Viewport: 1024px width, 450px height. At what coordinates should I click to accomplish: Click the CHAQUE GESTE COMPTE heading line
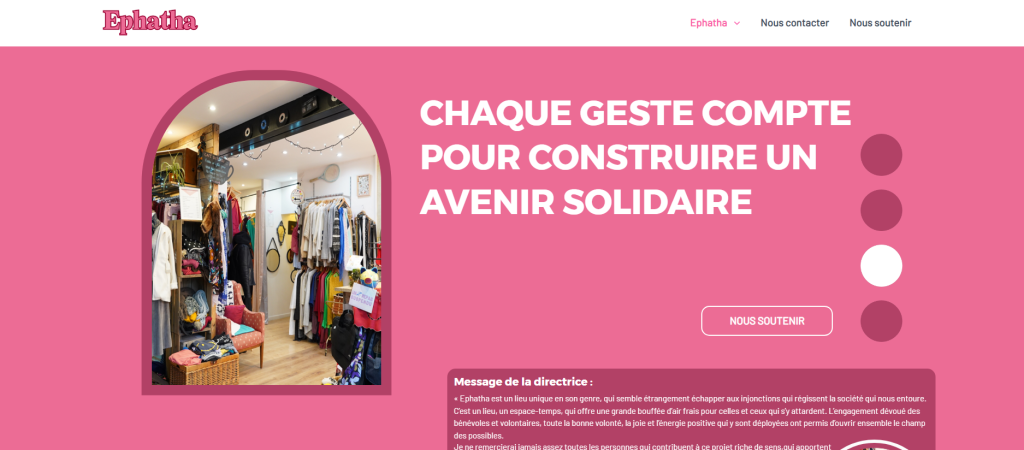pos(635,114)
